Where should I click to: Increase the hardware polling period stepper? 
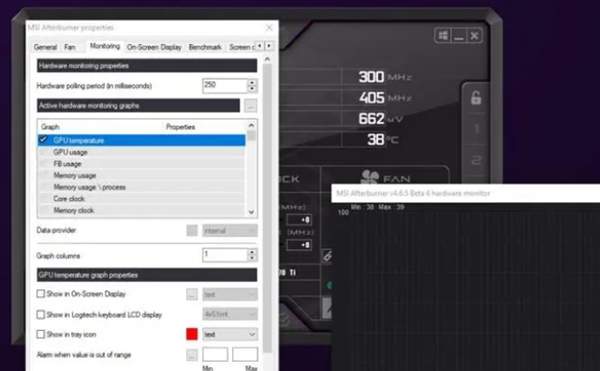coord(252,82)
